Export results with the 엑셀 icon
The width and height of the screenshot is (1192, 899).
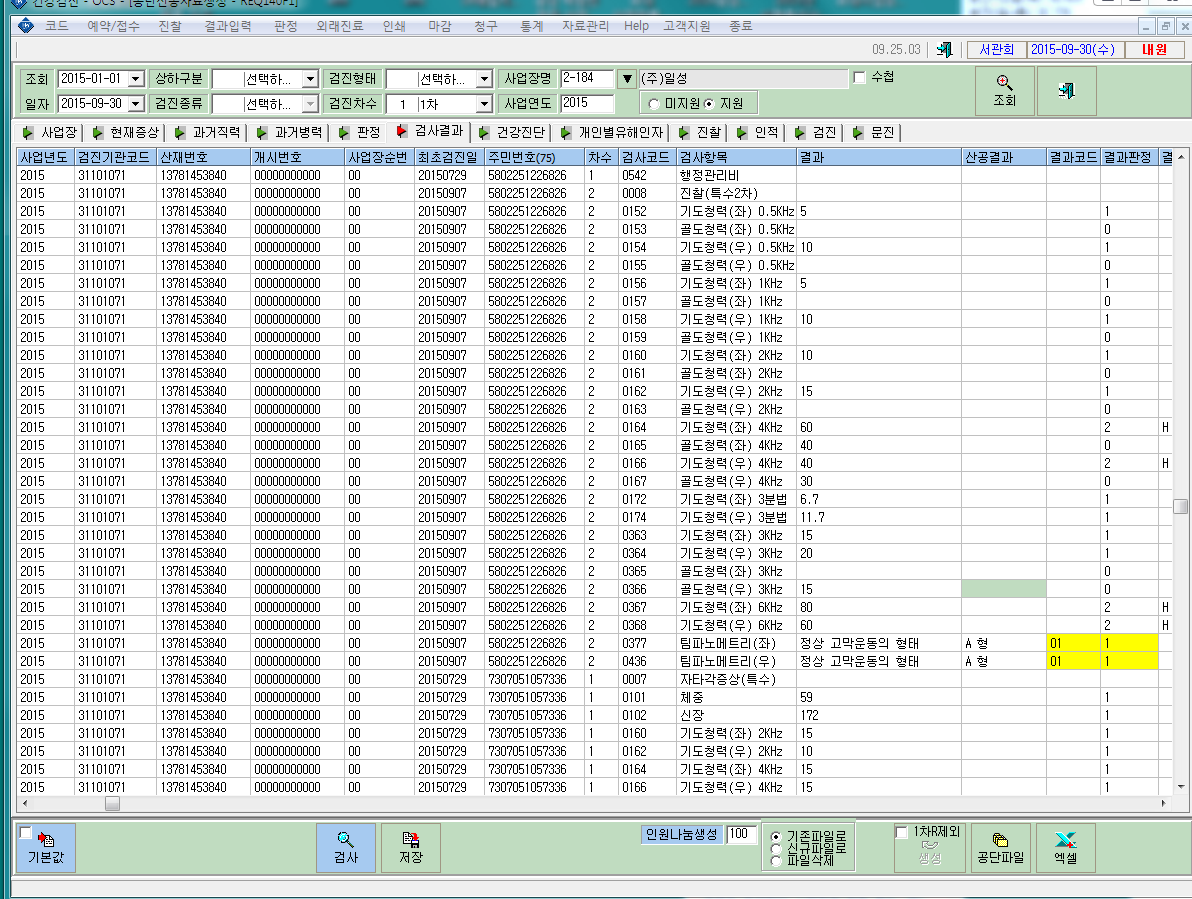point(1065,847)
